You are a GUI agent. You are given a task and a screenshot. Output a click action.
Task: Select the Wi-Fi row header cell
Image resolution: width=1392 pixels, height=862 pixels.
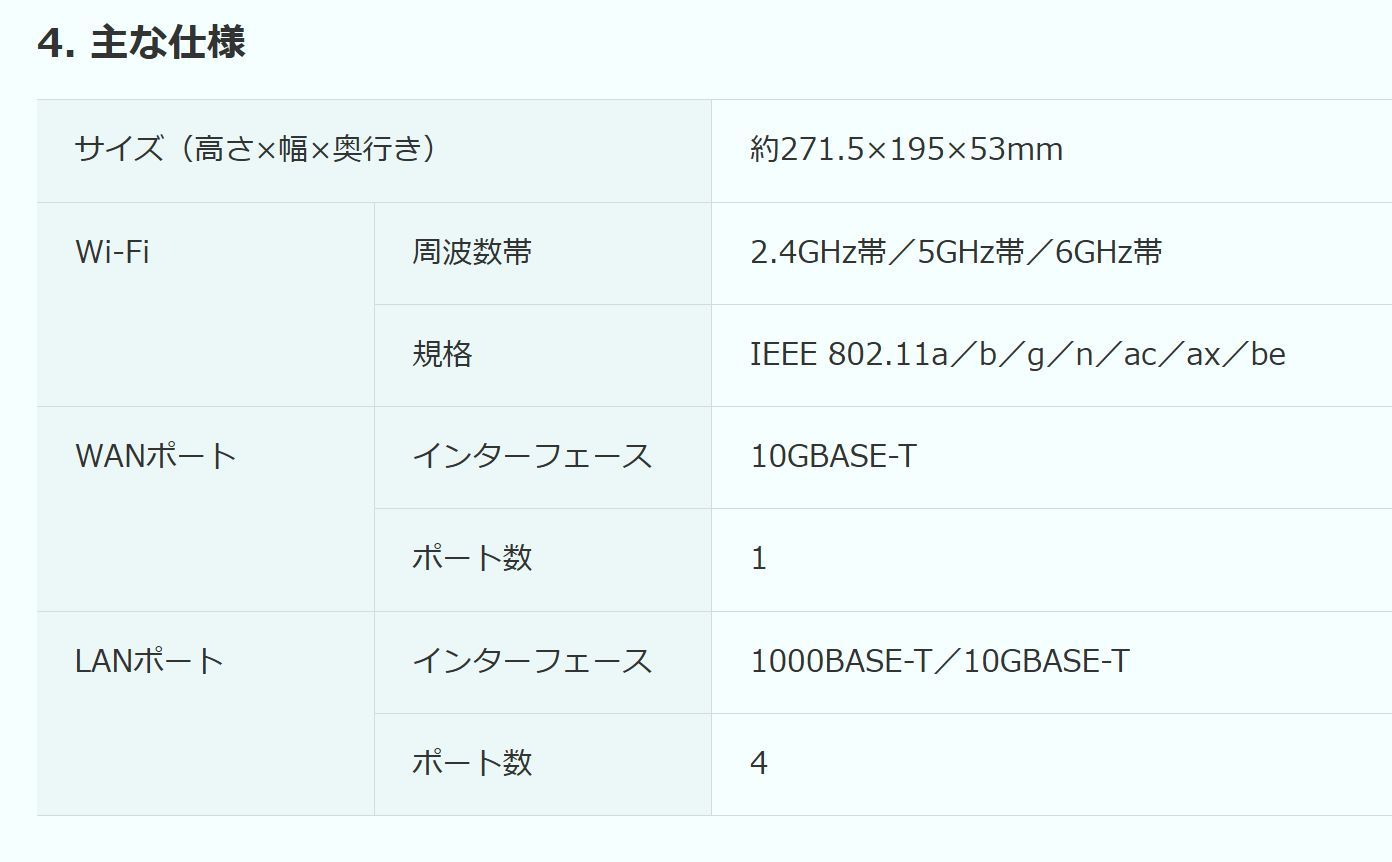pos(112,252)
